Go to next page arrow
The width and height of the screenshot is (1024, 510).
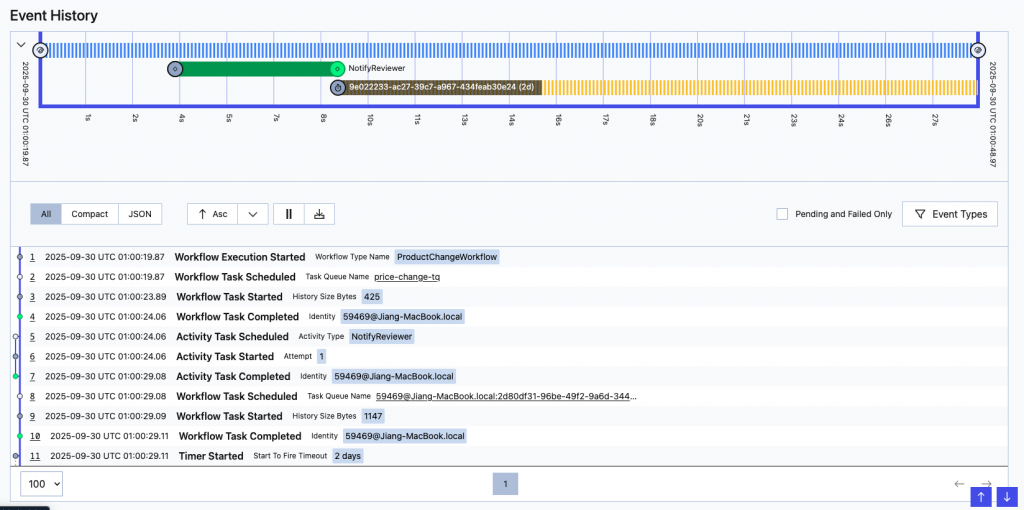coord(986,483)
